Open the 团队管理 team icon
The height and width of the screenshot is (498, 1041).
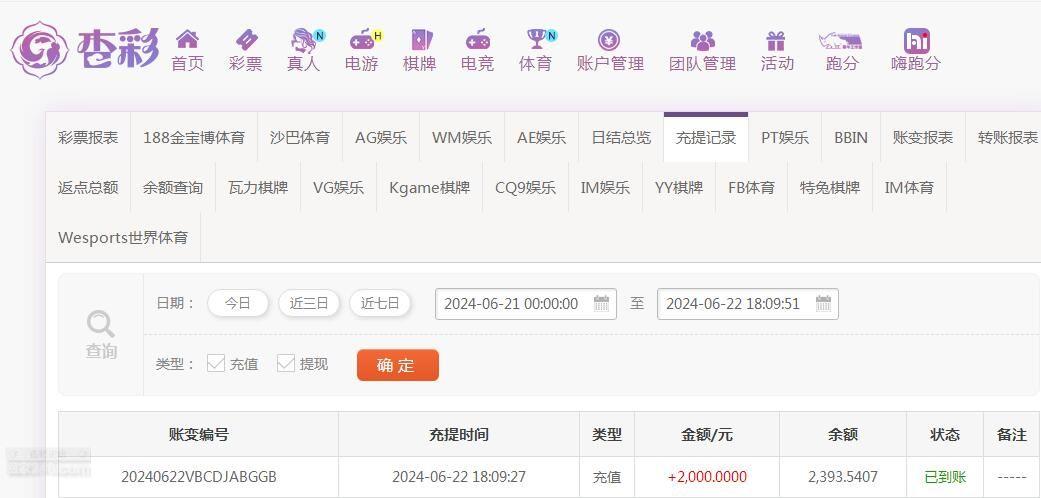[x=702, y=40]
